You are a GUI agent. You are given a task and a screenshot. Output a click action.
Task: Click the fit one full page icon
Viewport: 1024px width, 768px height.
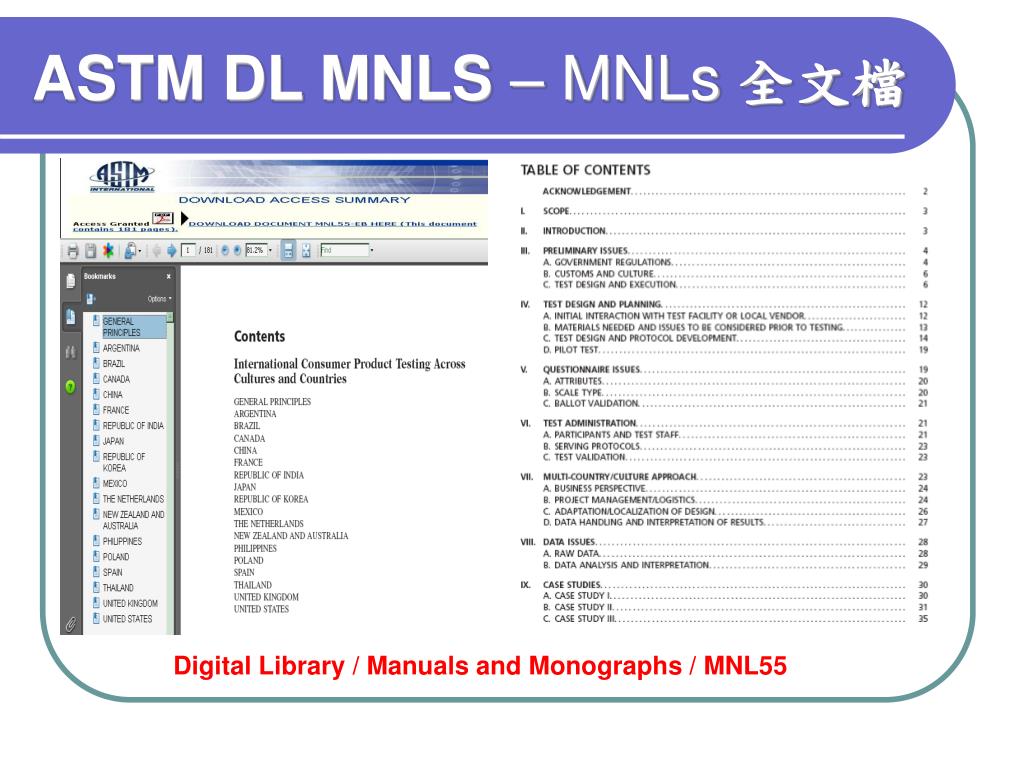pyautogui.click(x=306, y=250)
